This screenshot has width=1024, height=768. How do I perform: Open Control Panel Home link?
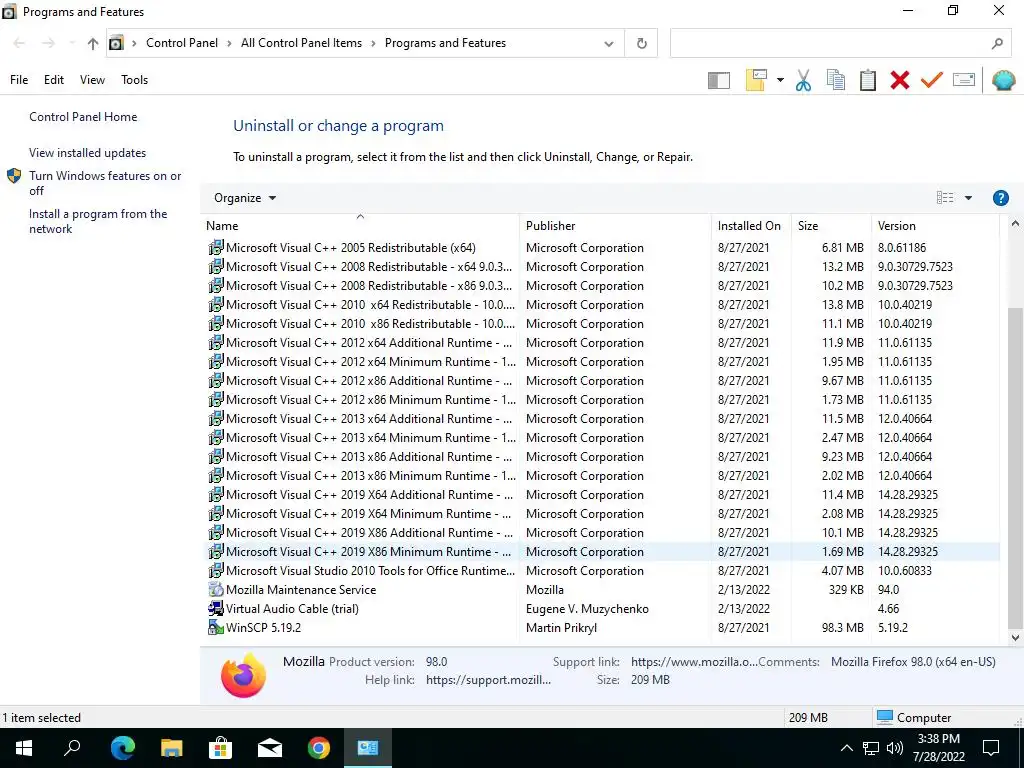point(83,117)
